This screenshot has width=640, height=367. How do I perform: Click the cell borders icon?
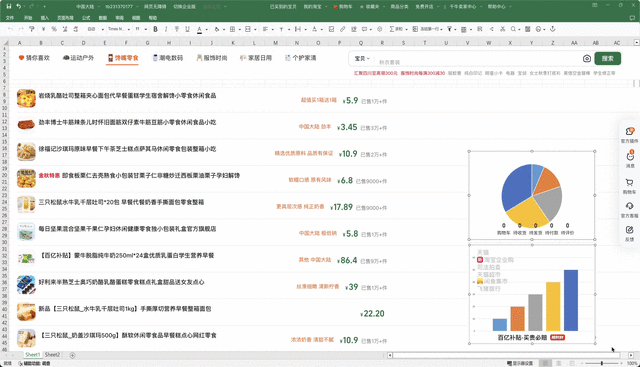point(232,29)
